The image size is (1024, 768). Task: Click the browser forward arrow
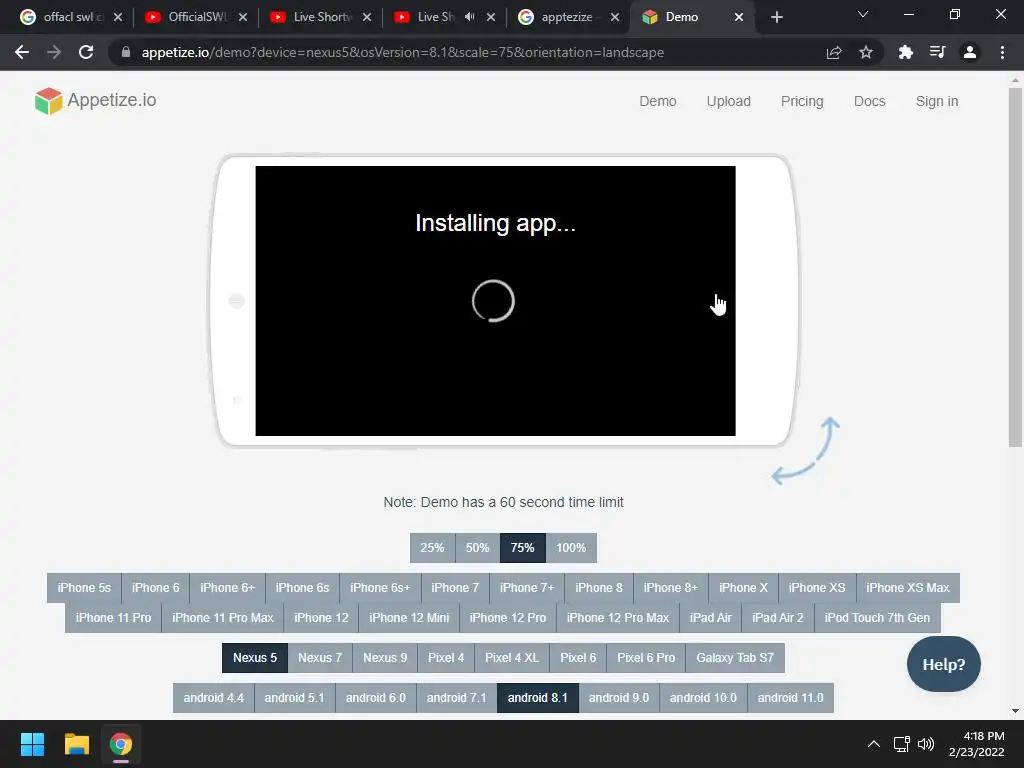(x=54, y=52)
